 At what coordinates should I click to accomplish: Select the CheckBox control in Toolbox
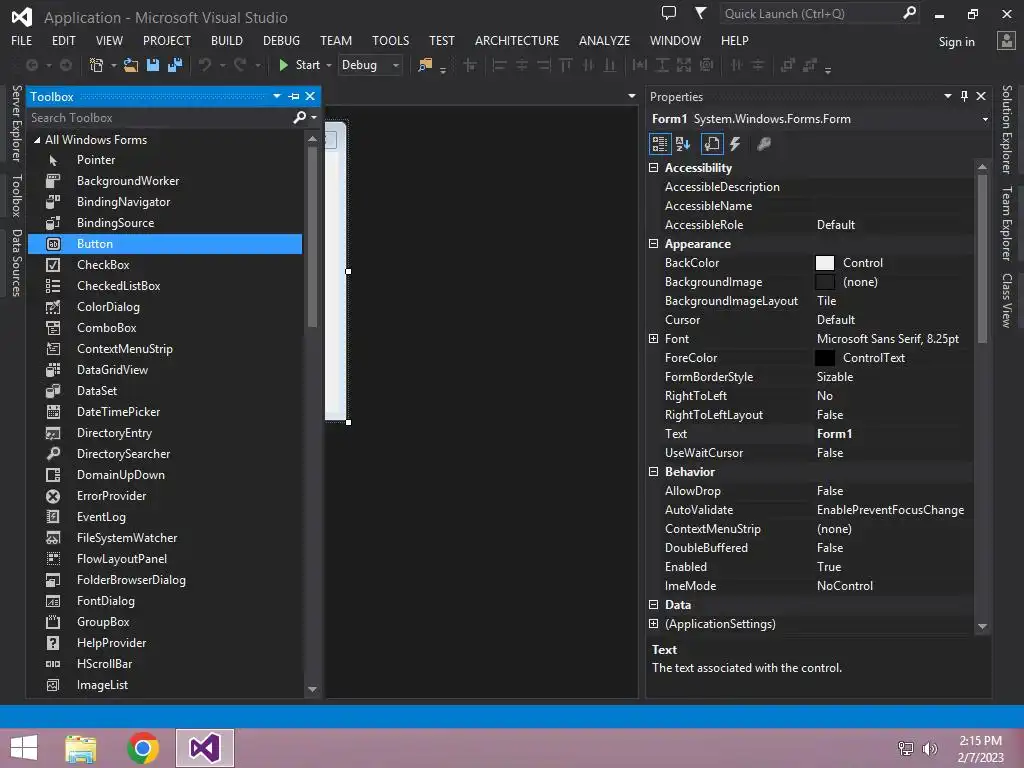coord(166,264)
